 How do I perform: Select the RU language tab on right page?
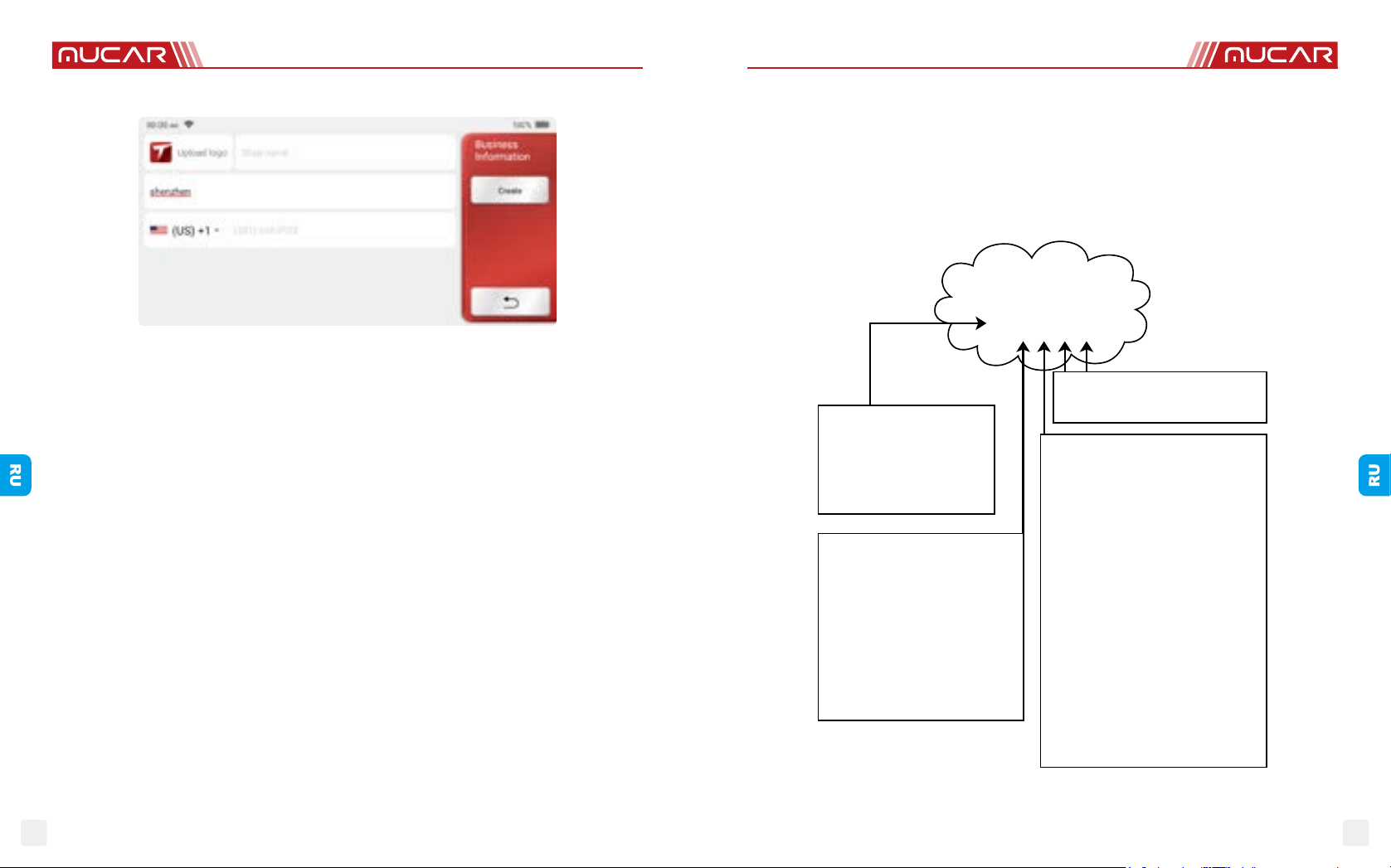point(1374,475)
